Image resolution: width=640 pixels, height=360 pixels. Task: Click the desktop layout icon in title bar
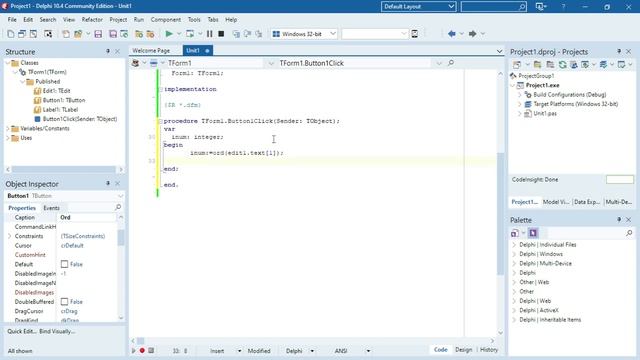tap(540, 7)
